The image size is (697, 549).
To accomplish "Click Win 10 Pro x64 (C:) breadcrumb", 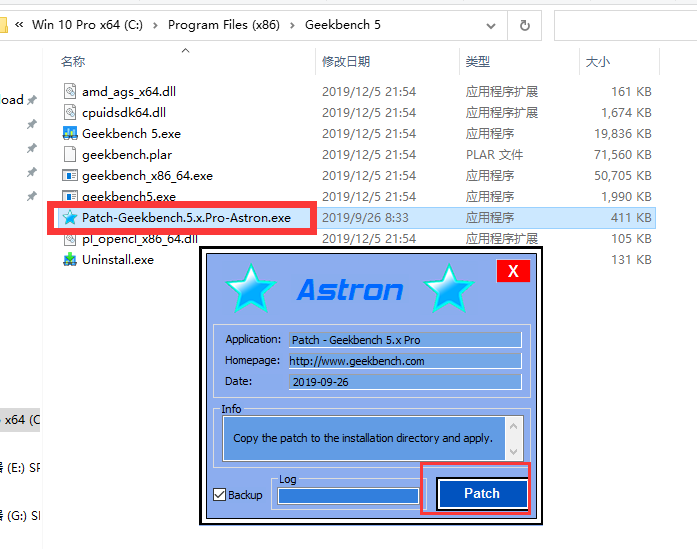I will 87,25.
